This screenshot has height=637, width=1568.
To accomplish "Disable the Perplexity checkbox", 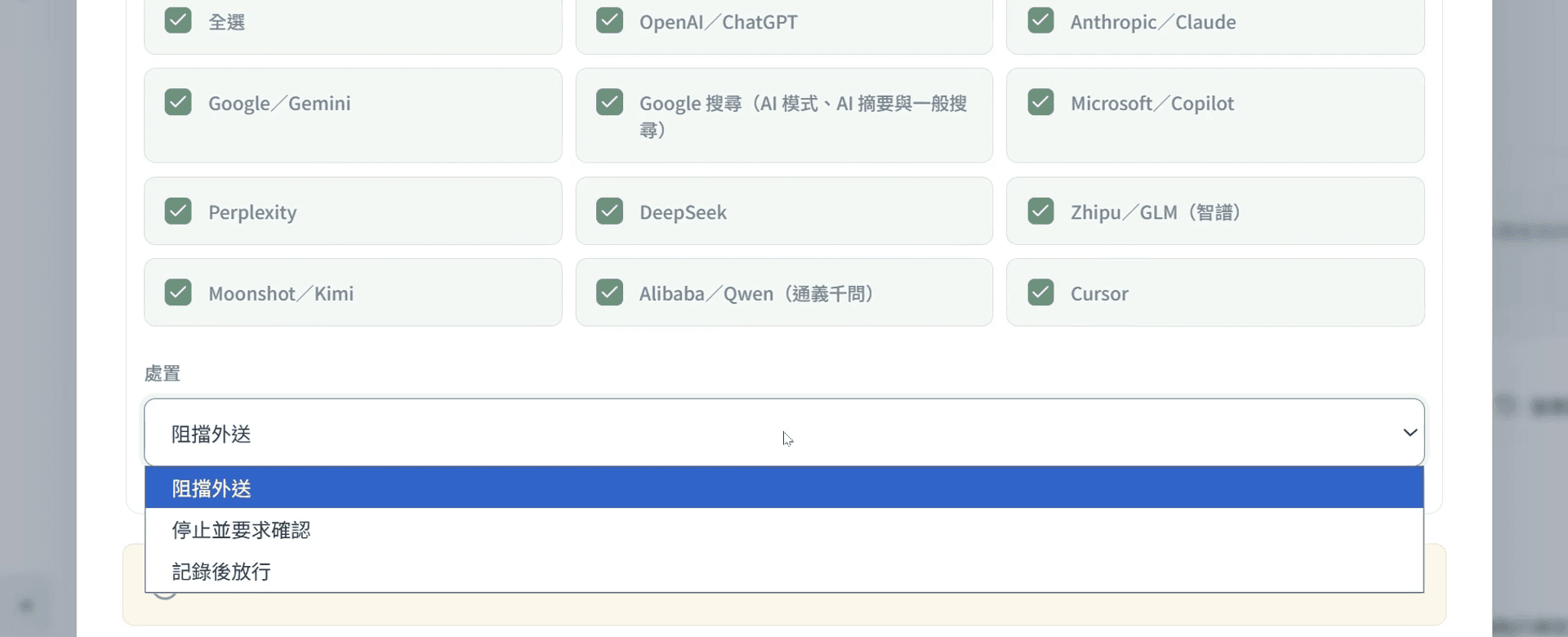I will 178,211.
